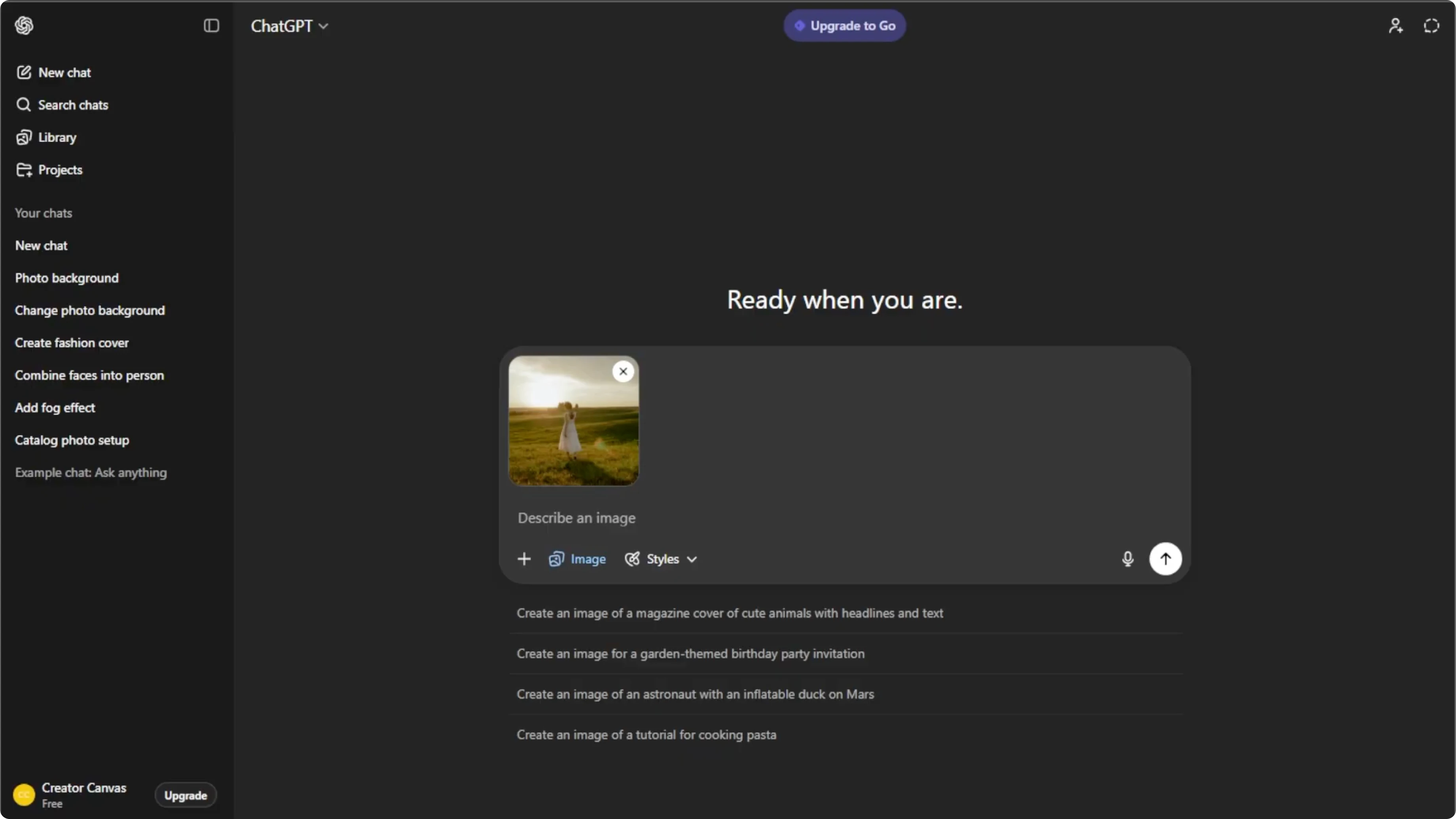The width and height of the screenshot is (1456, 819).
Task: Open the ChatGPT model selector dropdown
Action: [289, 26]
